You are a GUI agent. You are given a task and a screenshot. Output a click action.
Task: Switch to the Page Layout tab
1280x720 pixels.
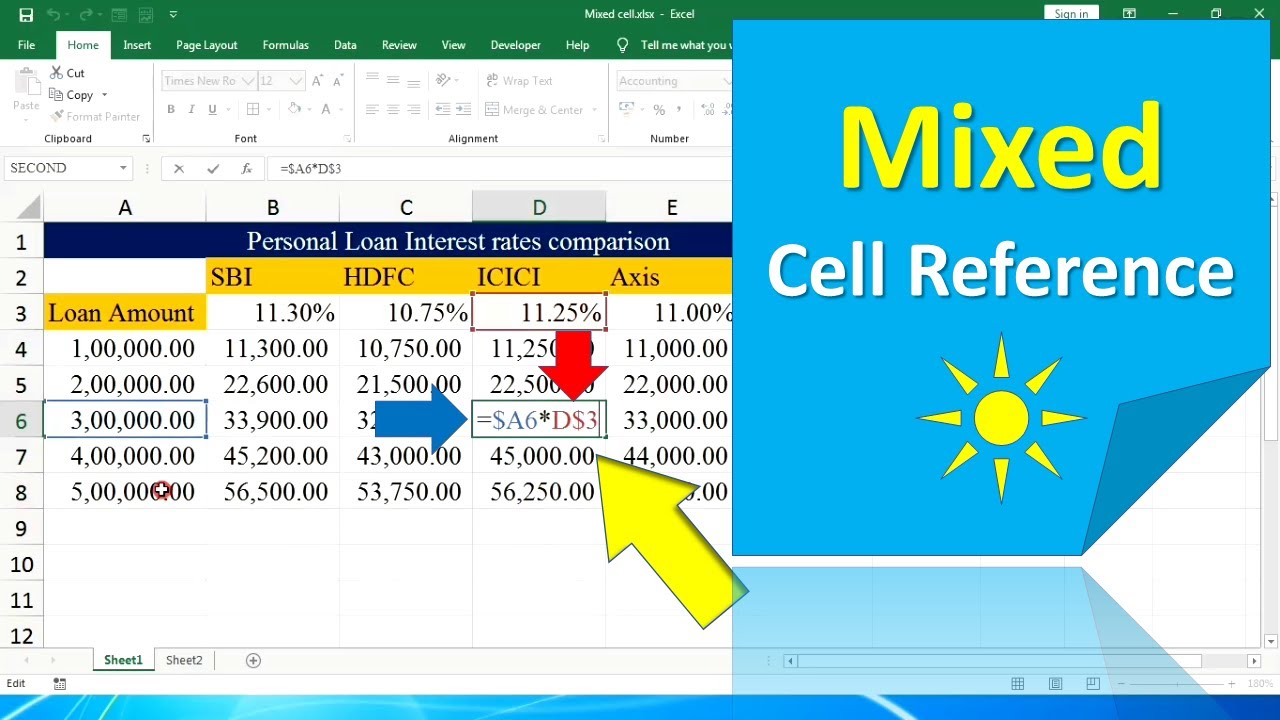pos(207,45)
